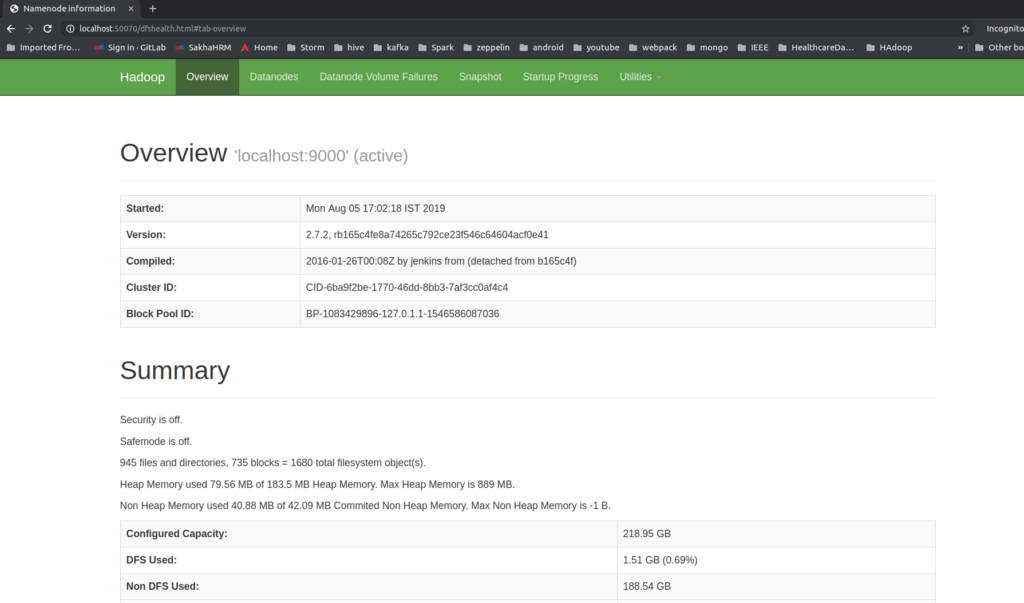The image size is (1024, 603).
Task: Open a new browser tab with plus icon
Action: (153, 8)
